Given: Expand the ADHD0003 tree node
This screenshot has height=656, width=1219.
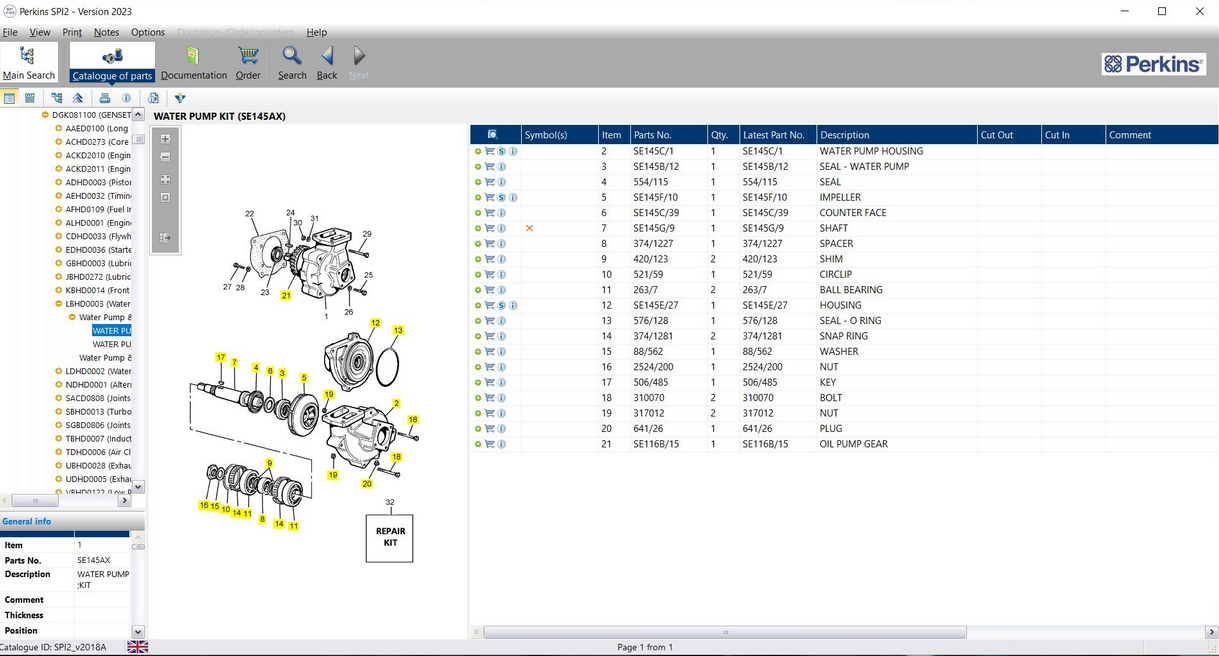Looking at the screenshot, I should point(58,183).
